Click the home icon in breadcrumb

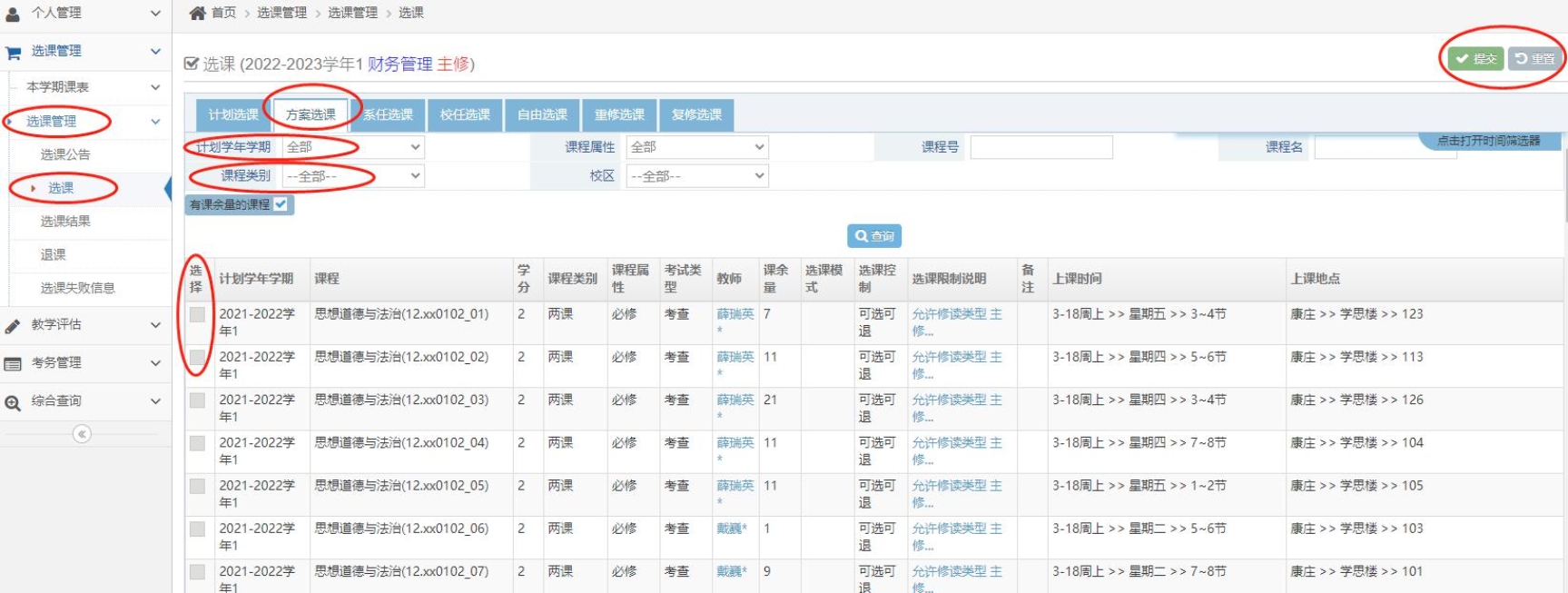pos(197,13)
